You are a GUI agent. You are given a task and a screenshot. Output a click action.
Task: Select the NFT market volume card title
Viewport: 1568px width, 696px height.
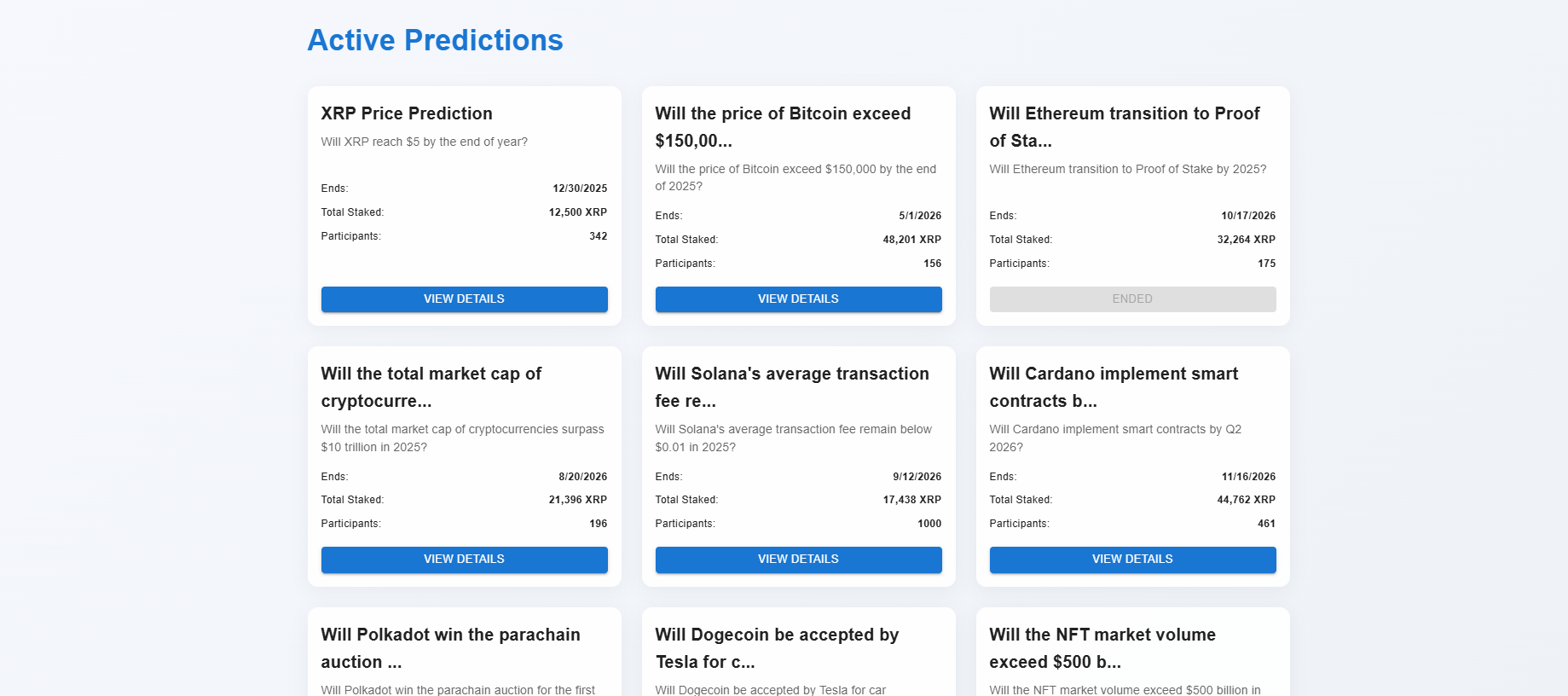tap(1102, 648)
